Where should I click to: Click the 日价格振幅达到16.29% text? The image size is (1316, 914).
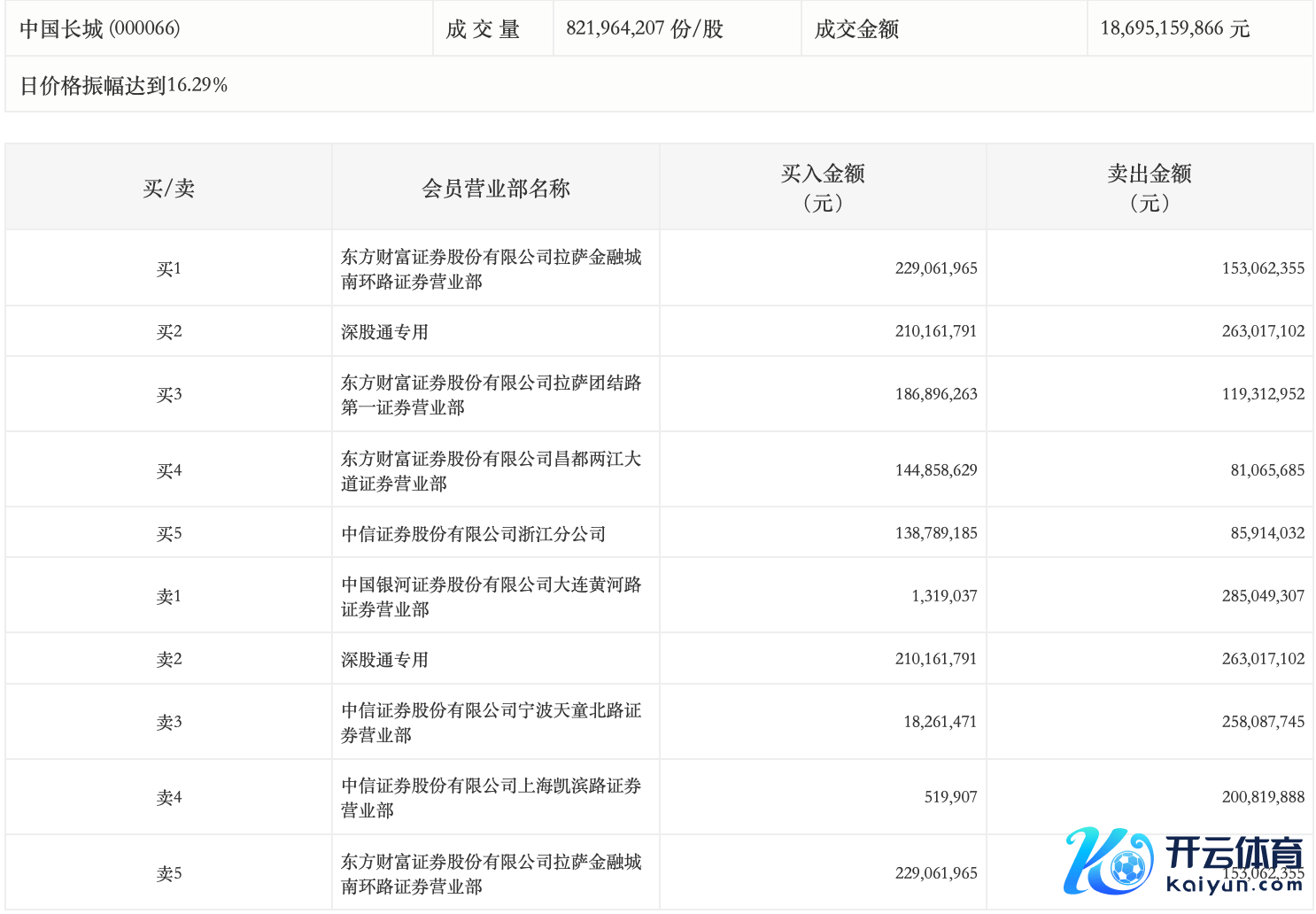(x=124, y=85)
